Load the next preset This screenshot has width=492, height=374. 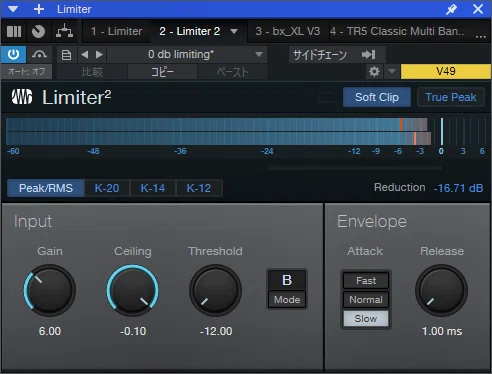pyautogui.click(x=99, y=54)
